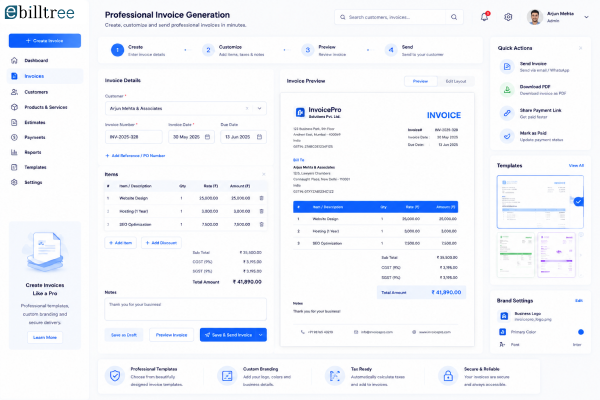Switch to the Edit Layout tab
The width and height of the screenshot is (600, 400).
456,81
